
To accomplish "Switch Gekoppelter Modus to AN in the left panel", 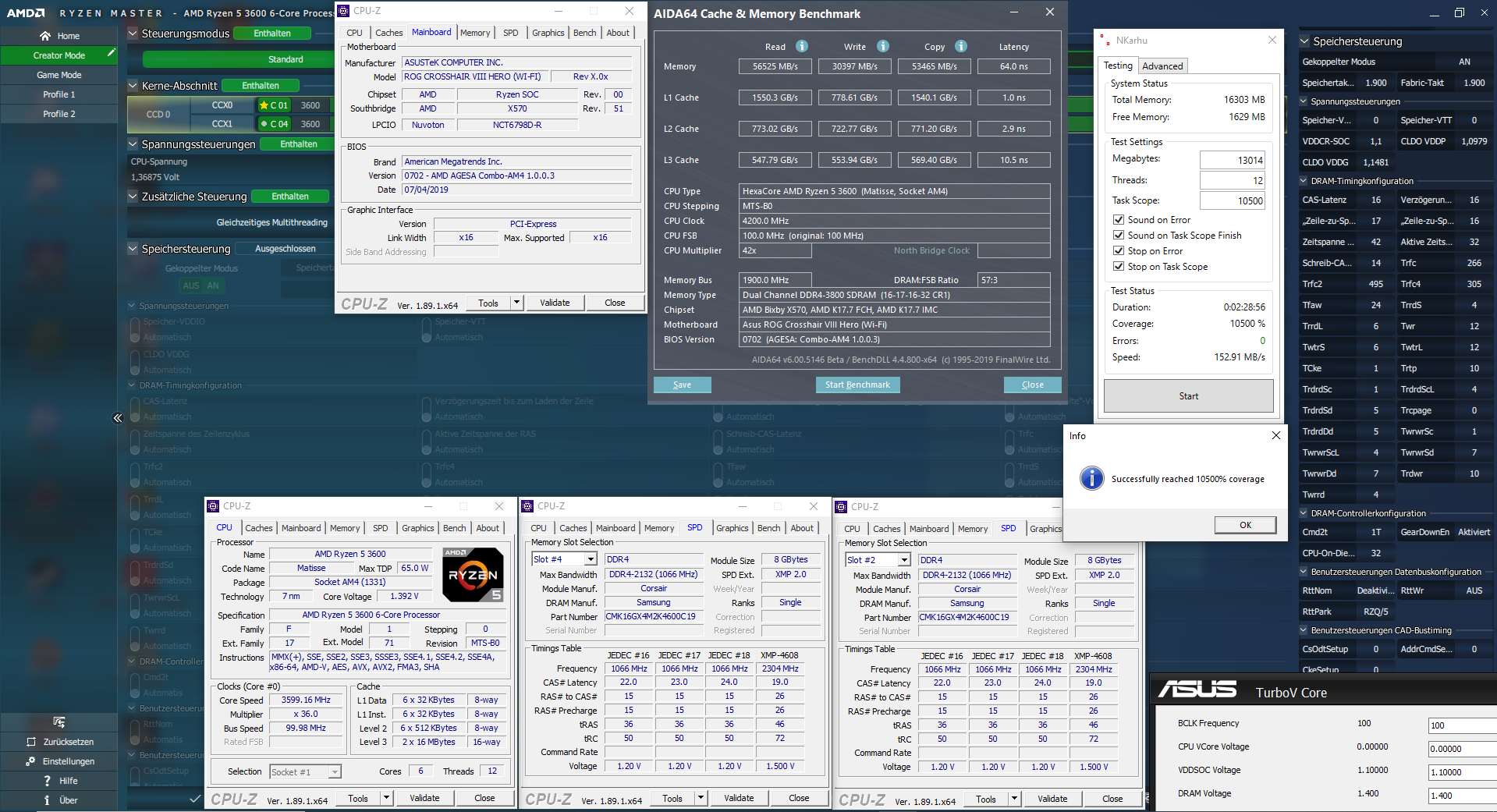I will click(213, 285).
